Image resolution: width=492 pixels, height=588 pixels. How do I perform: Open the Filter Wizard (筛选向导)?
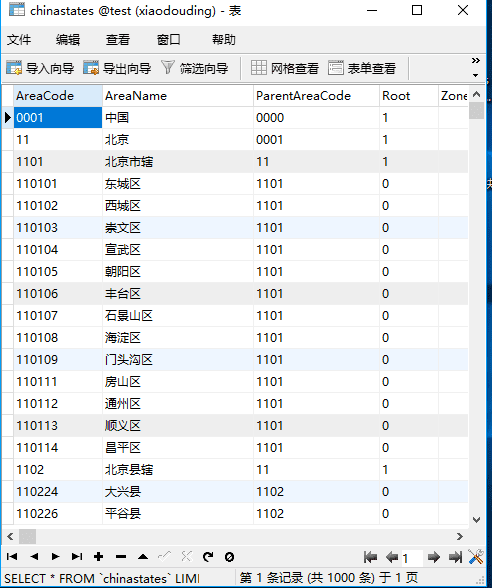click(x=195, y=68)
